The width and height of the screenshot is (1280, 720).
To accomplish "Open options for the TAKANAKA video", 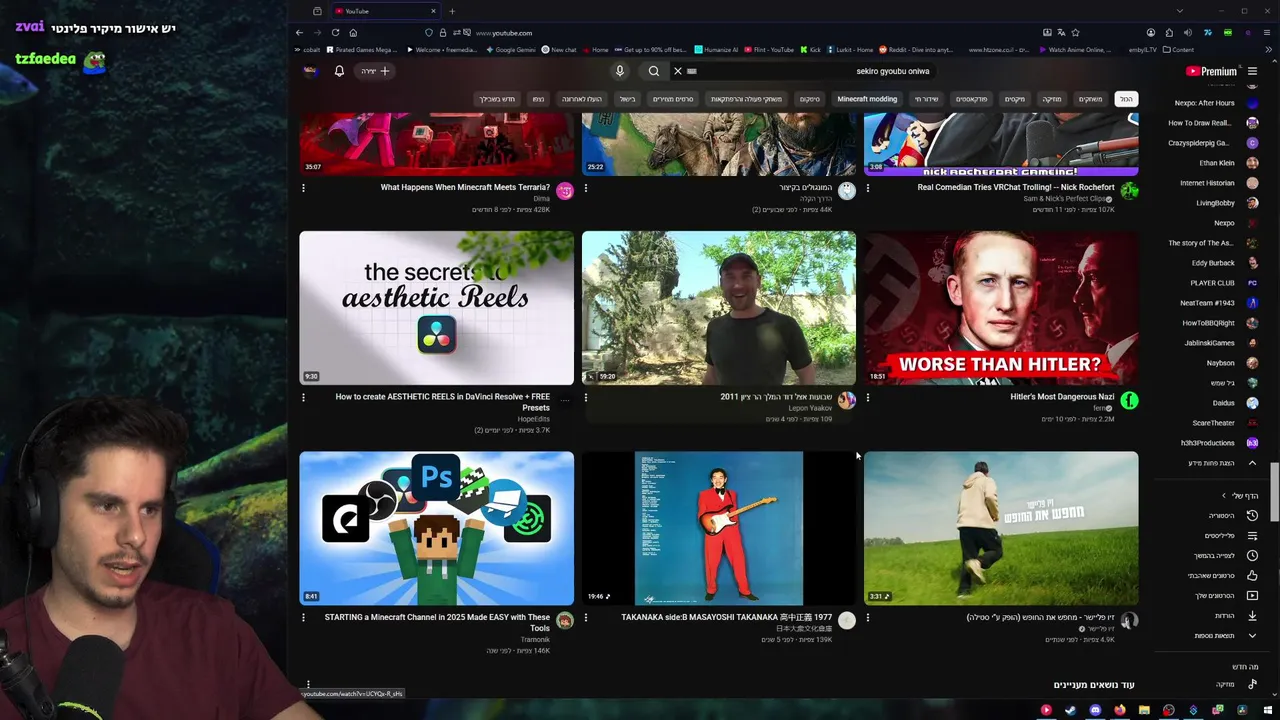I will 586,617.
